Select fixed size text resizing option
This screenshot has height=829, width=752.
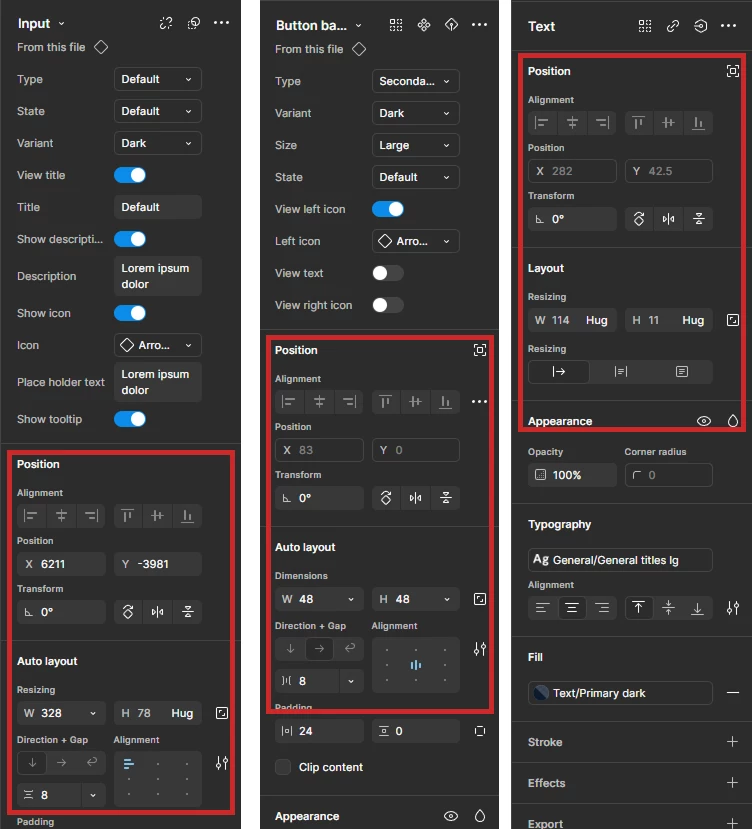click(682, 372)
